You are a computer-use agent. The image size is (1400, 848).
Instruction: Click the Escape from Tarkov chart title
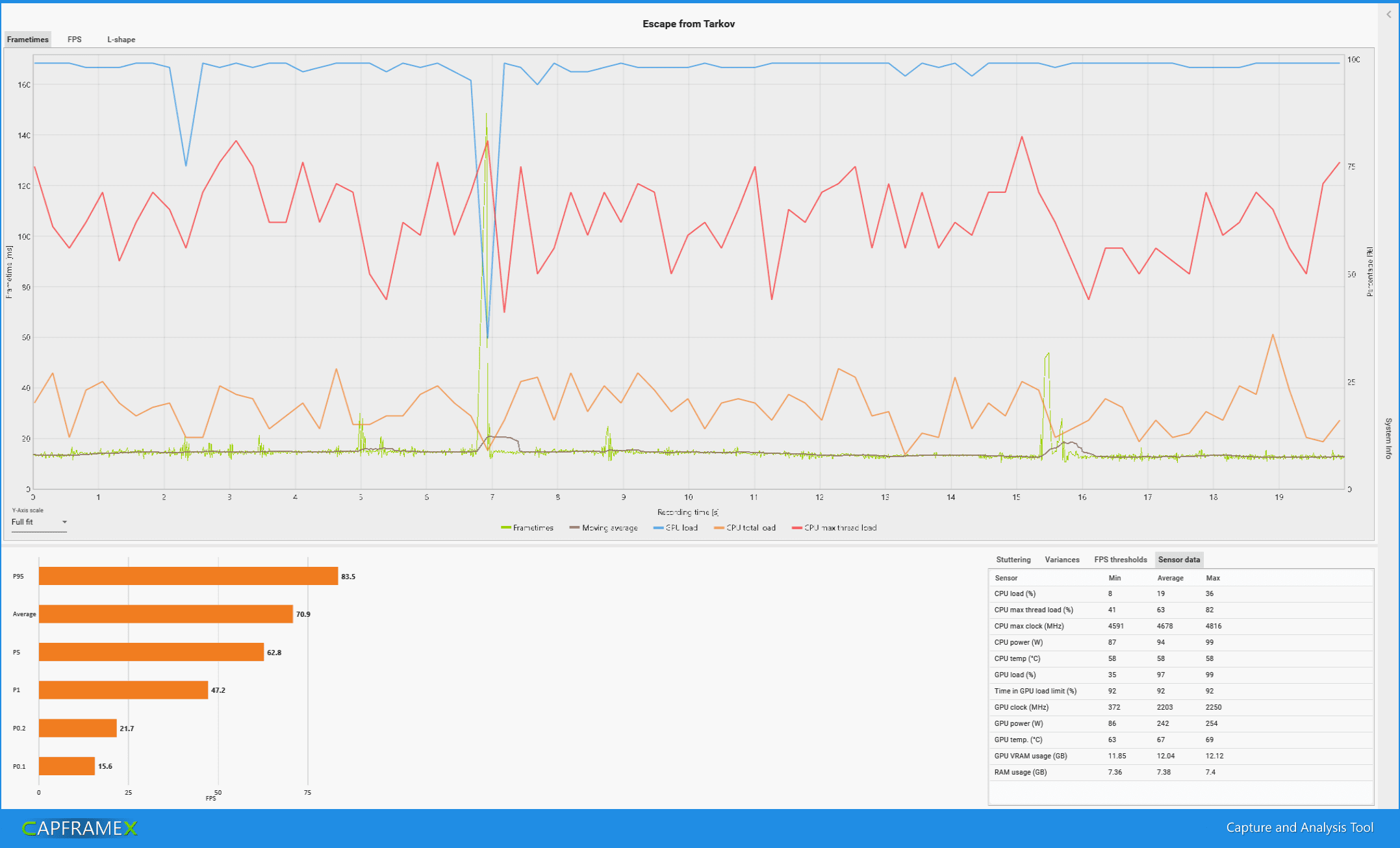click(689, 24)
